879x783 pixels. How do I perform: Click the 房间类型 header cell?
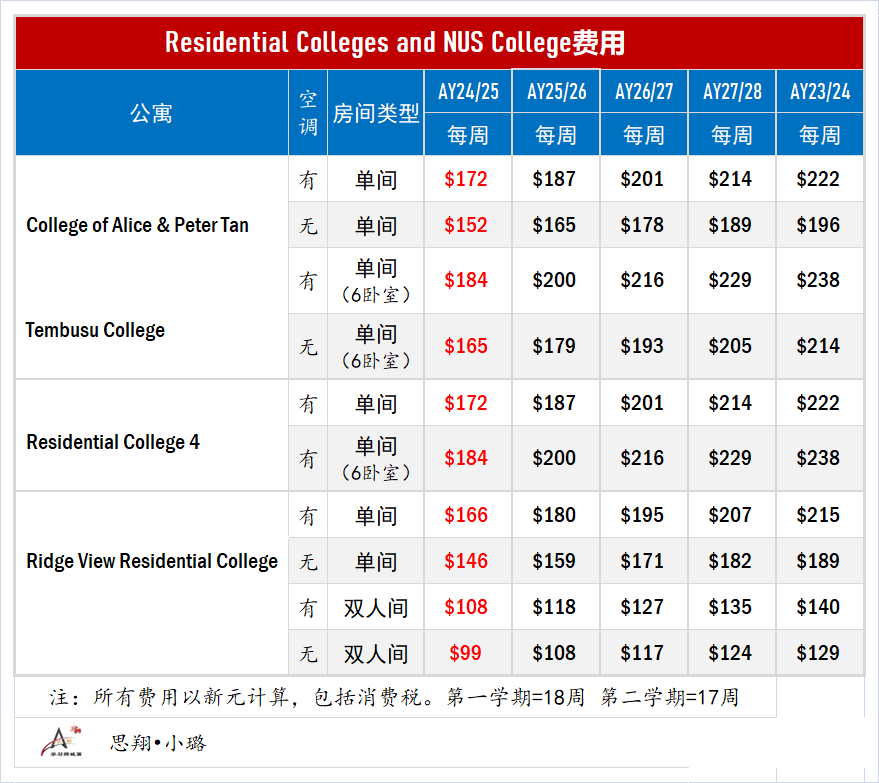(x=376, y=113)
